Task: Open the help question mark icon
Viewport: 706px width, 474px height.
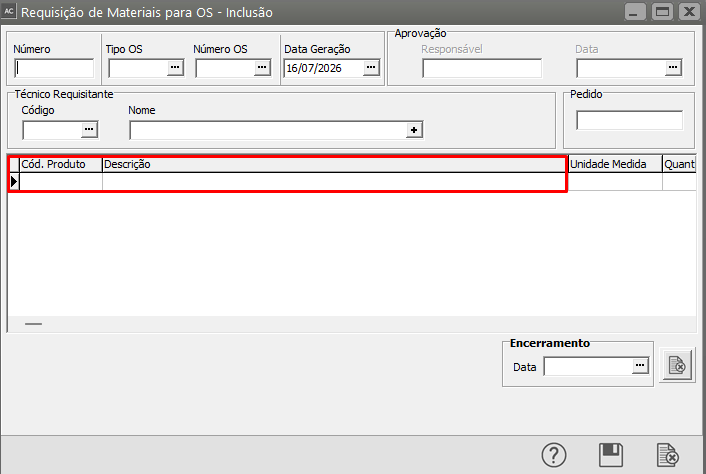Action: [554, 455]
